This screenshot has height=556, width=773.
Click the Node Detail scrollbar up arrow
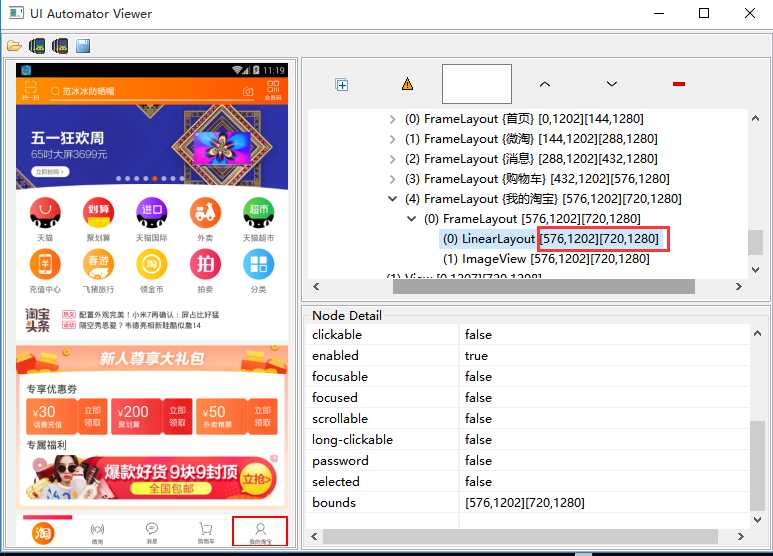tap(757, 334)
